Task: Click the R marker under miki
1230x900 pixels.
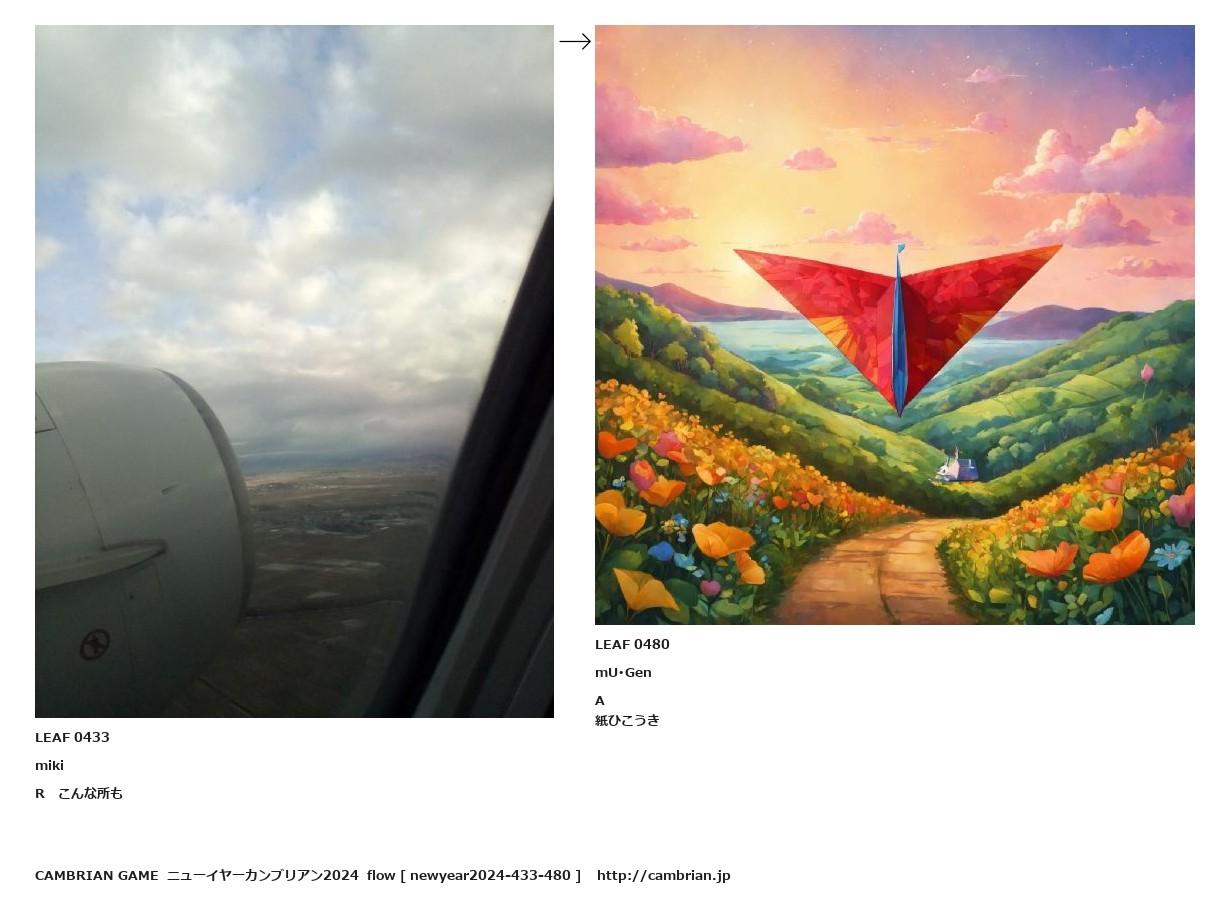Action: click(x=40, y=793)
